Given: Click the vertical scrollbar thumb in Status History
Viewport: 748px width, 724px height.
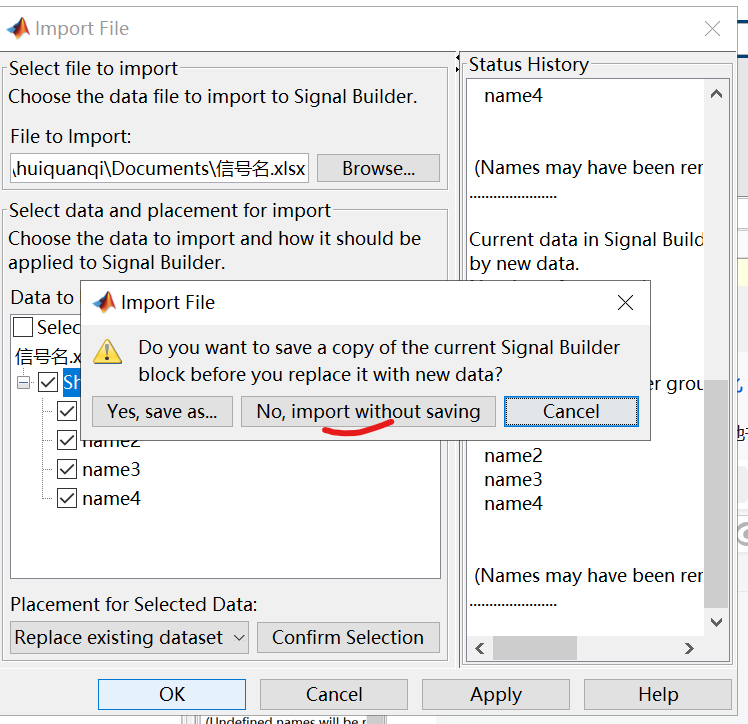Looking at the screenshot, I should (716, 494).
